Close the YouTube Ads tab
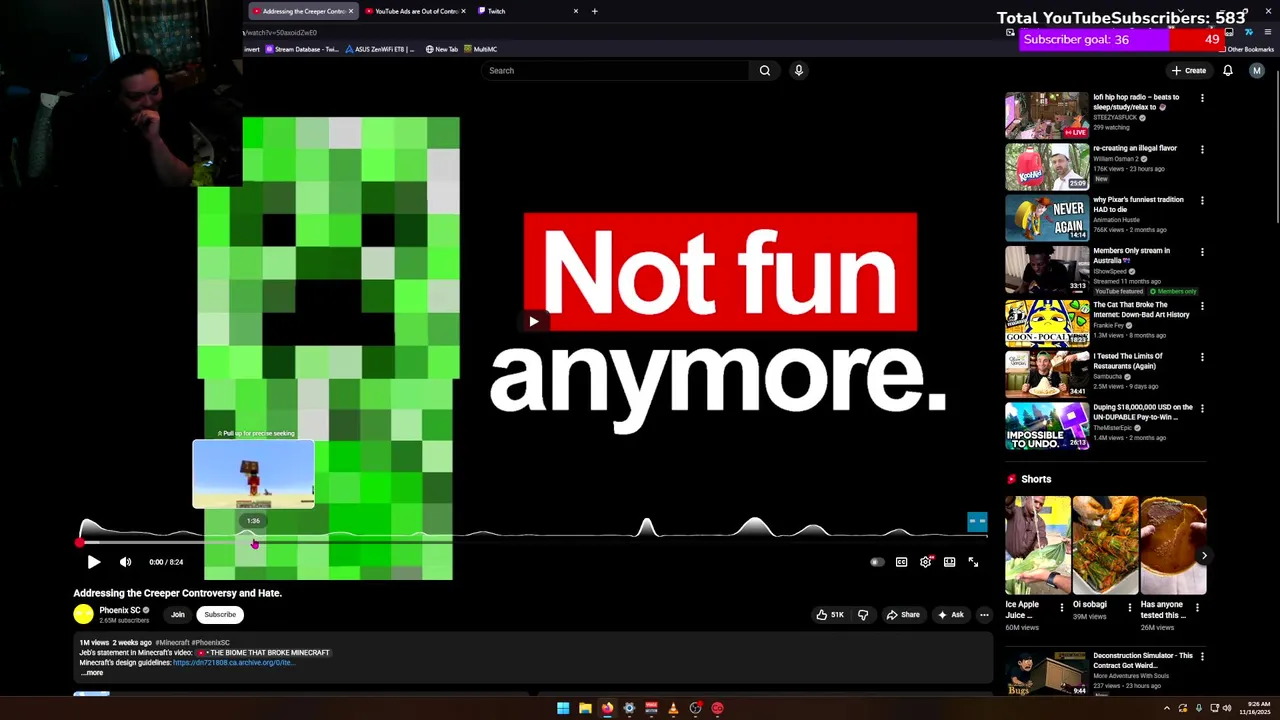This screenshot has height=720, width=1280. pos(463,11)
